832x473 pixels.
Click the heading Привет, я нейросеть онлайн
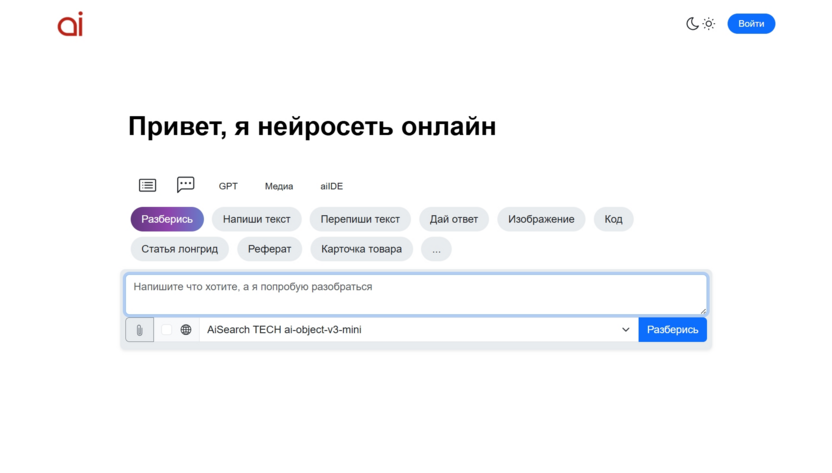312,127
